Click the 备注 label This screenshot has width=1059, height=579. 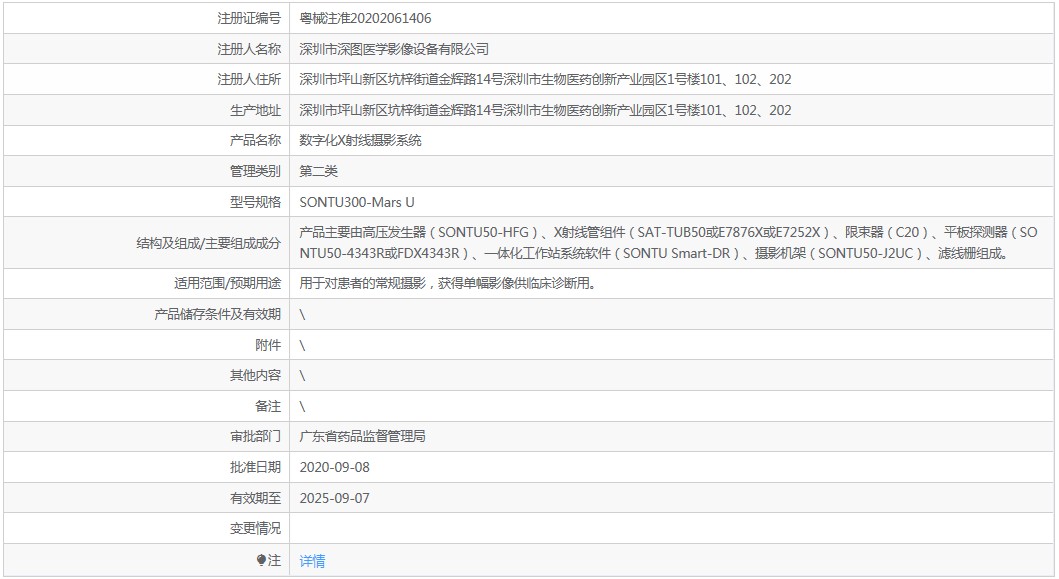click(x=268, y=406)
